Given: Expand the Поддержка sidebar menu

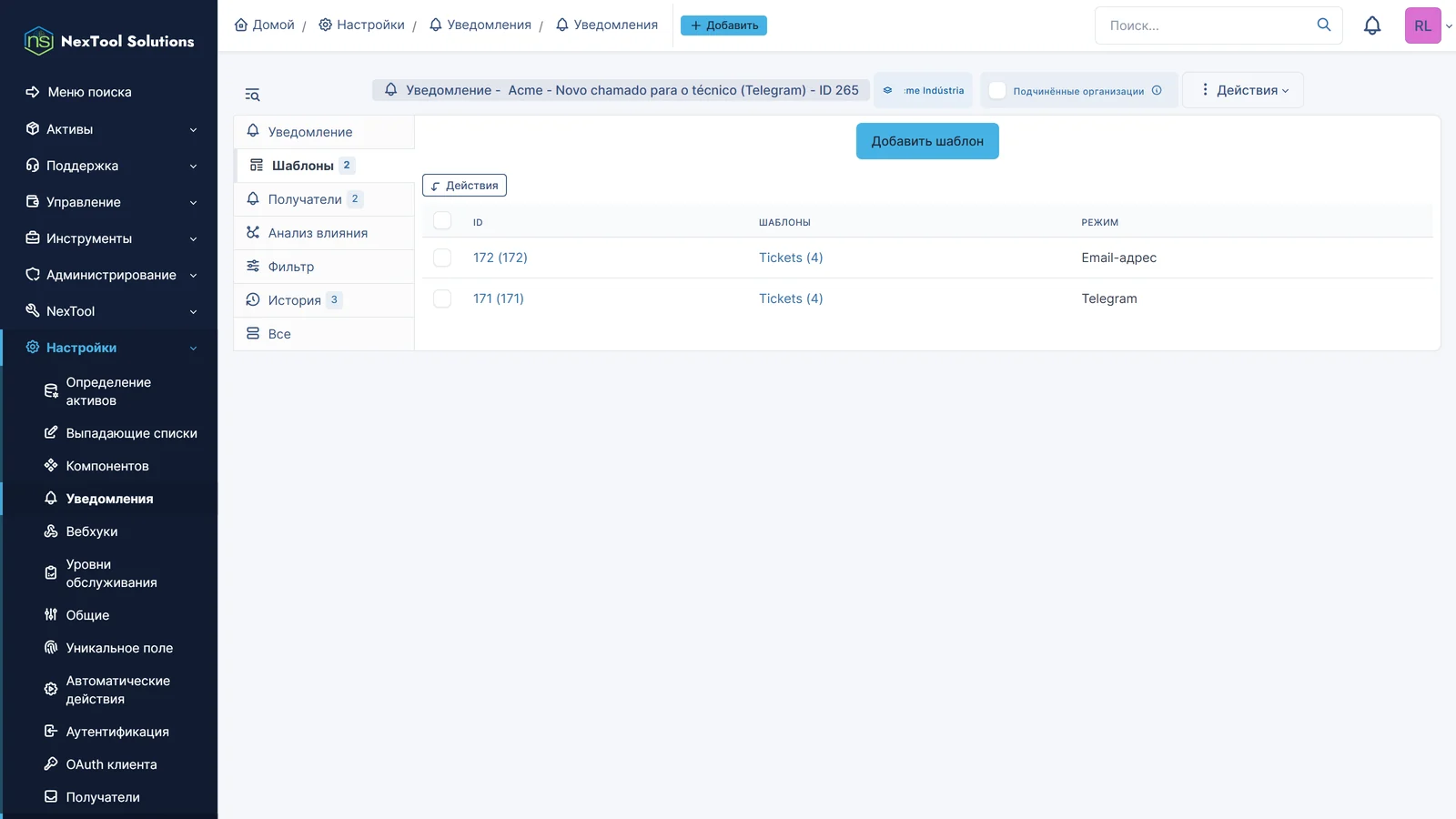Looking at the screenshot, I should coord(109,166).
